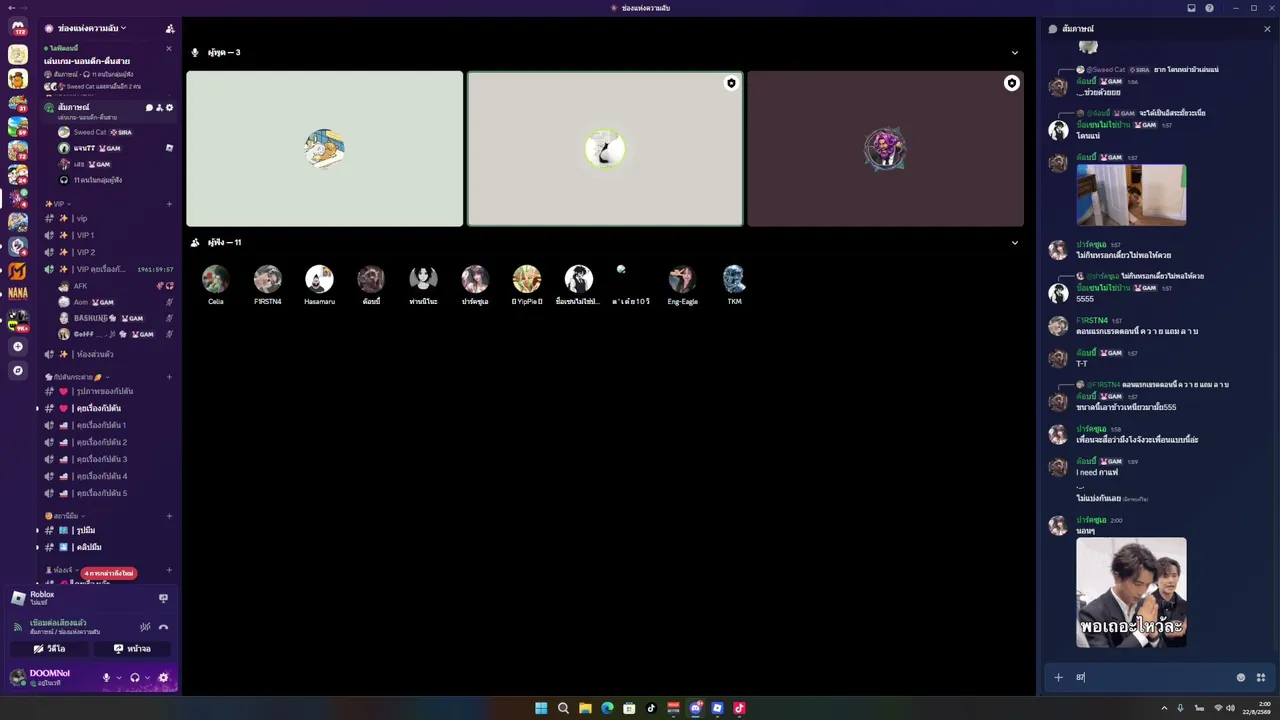1280x720 pixels.
Task: Disconnect from the voice call
Action: click(x=163, y=627)
